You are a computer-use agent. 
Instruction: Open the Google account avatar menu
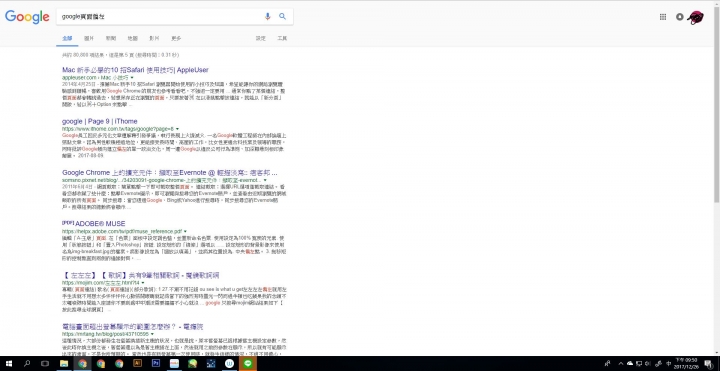(x=696, y=17)
